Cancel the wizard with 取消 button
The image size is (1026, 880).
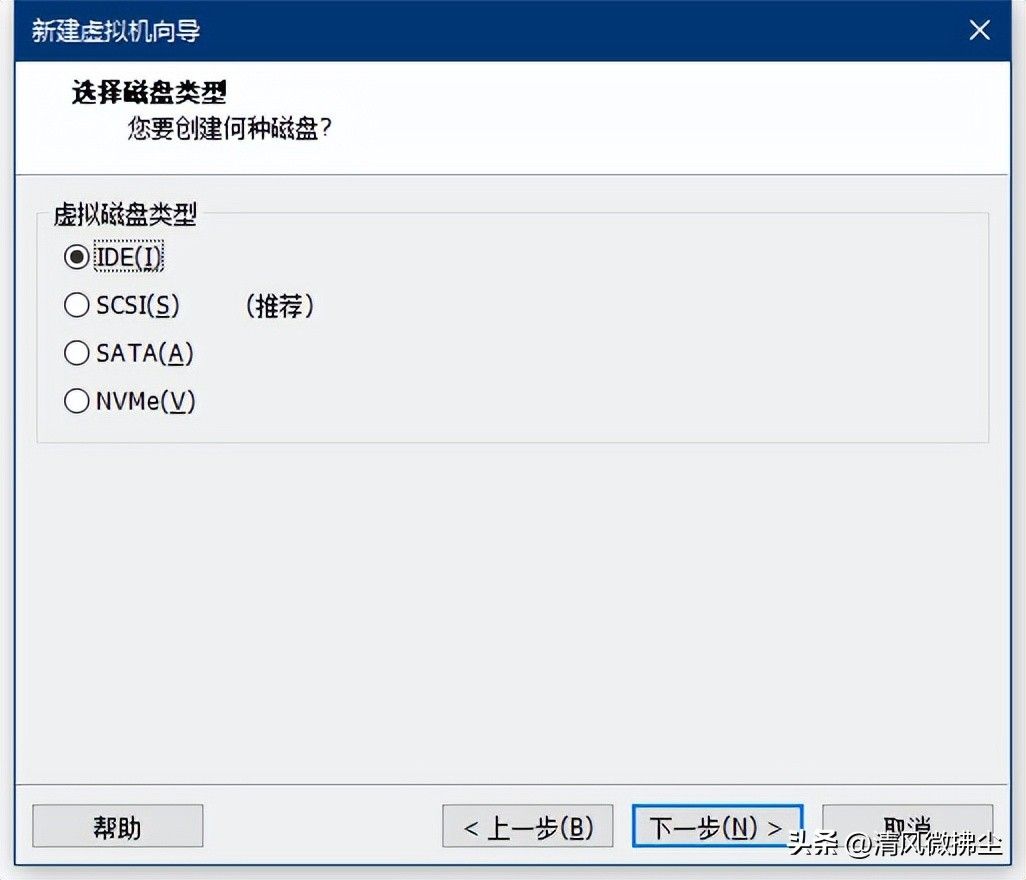[908, 826]
